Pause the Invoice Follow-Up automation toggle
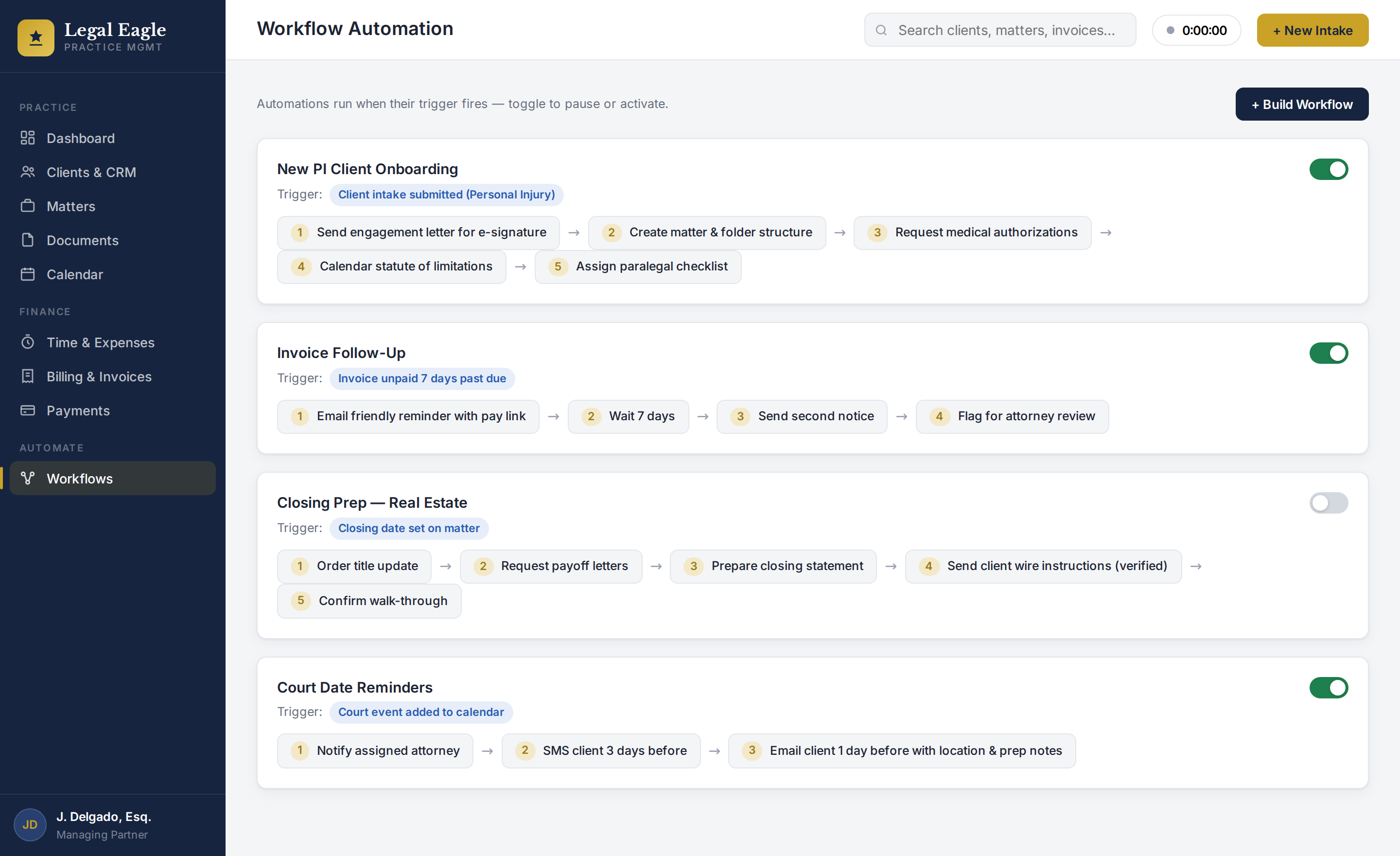This screenshot has height=856, width=1400. pyautogui.click(x=1329, y=353)
